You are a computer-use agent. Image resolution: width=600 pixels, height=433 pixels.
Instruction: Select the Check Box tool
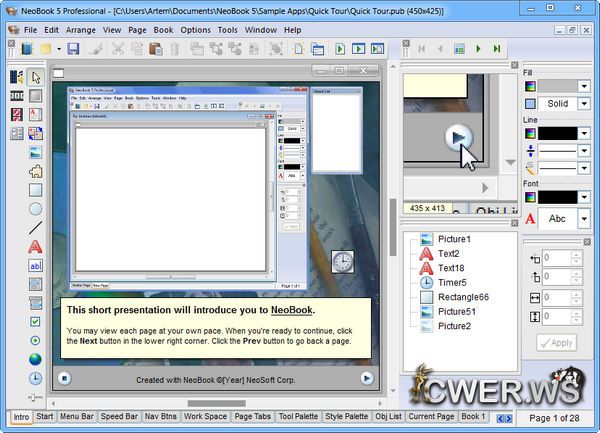pyautogui.click(x=35, y=322)
